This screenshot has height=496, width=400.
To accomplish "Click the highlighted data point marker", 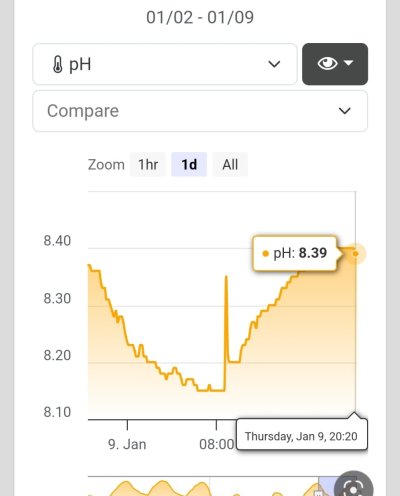I will point(356,254).
